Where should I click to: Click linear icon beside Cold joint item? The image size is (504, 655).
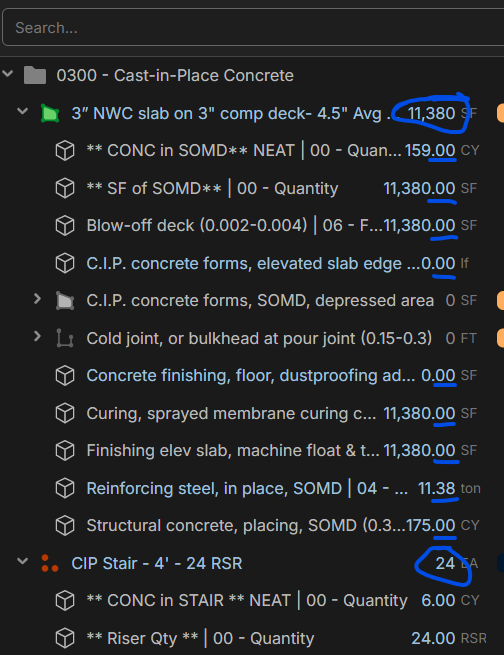(x=65, y=338)
